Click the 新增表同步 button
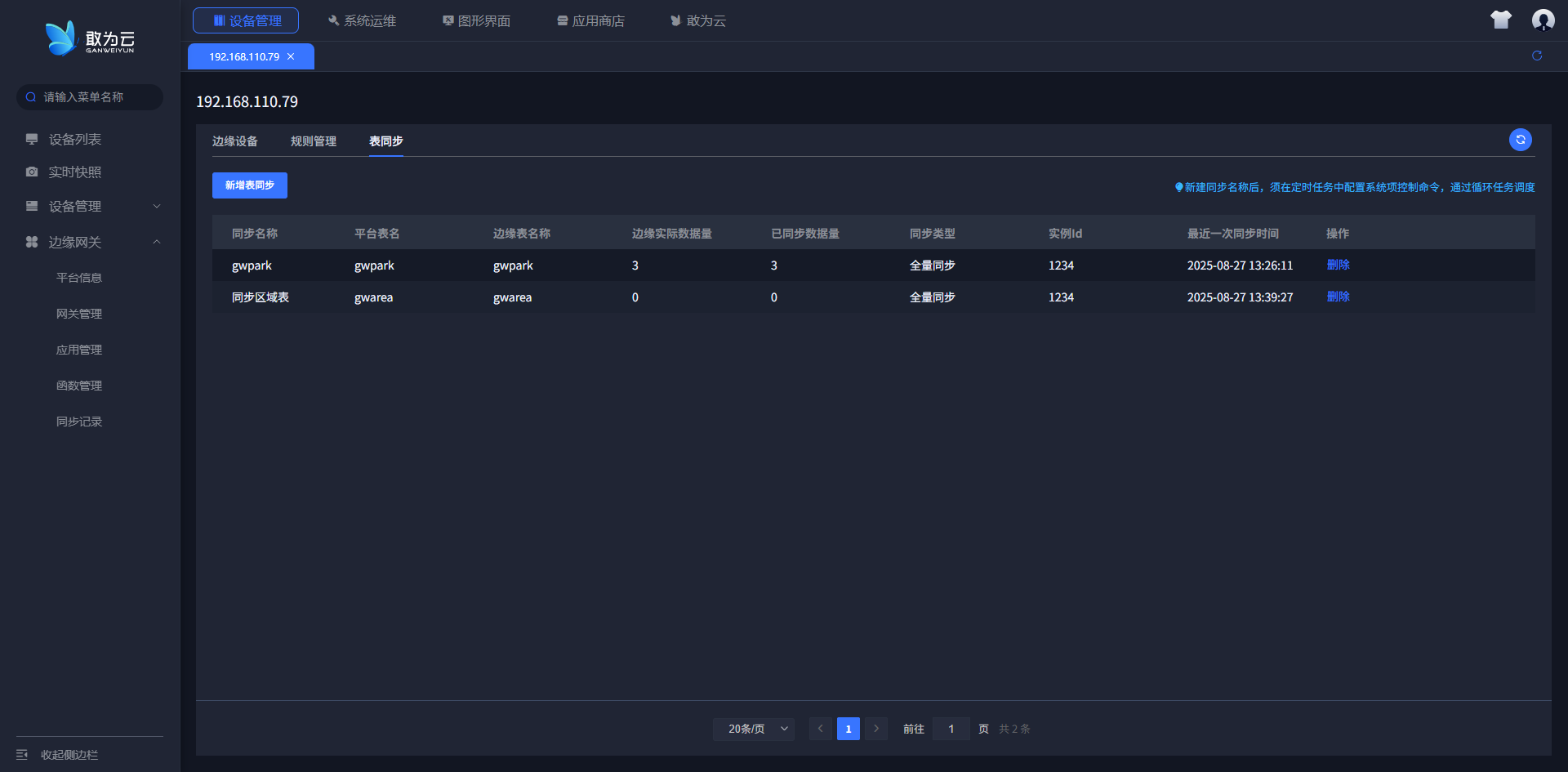Image resolution: width=1568 pixels, height=772 pixels. point(249,185)
